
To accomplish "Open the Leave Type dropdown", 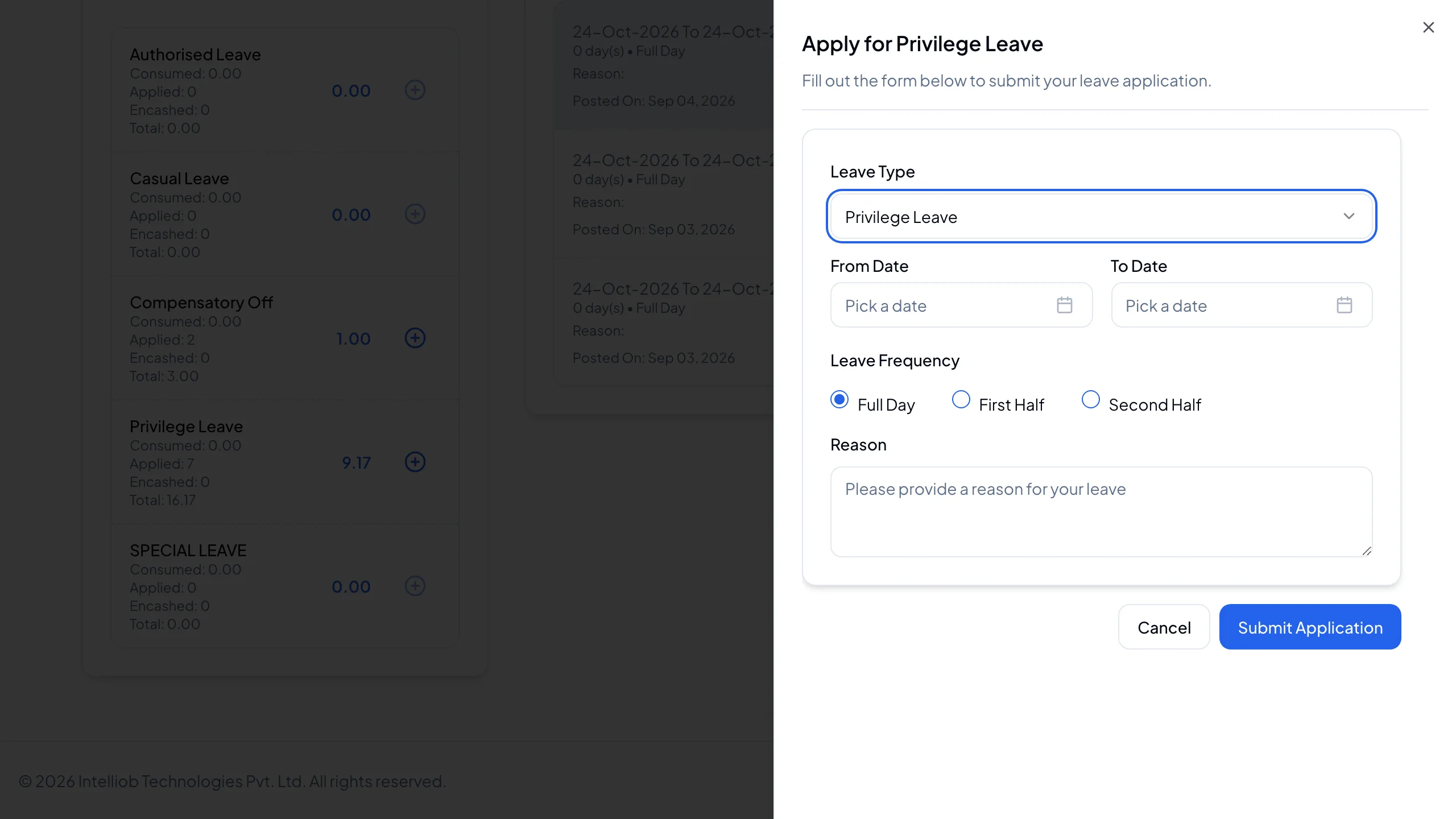I will pyautogui.click(x=1101, y=217).
